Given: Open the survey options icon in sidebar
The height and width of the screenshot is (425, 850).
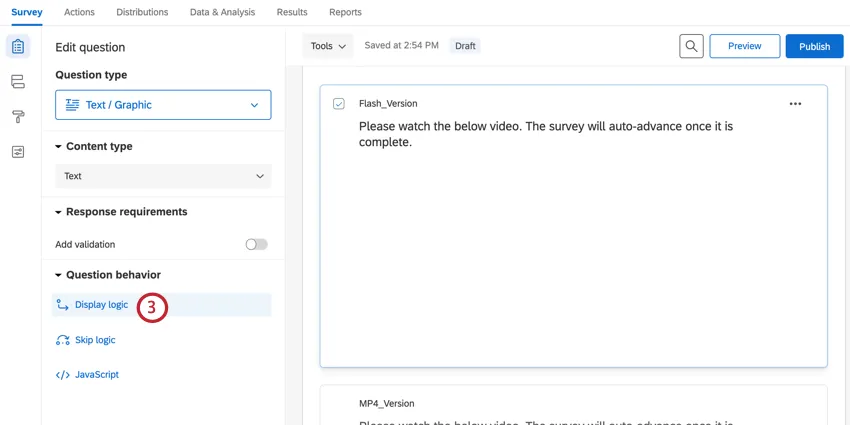Looking at the screenshot, I should coord(17,152).
